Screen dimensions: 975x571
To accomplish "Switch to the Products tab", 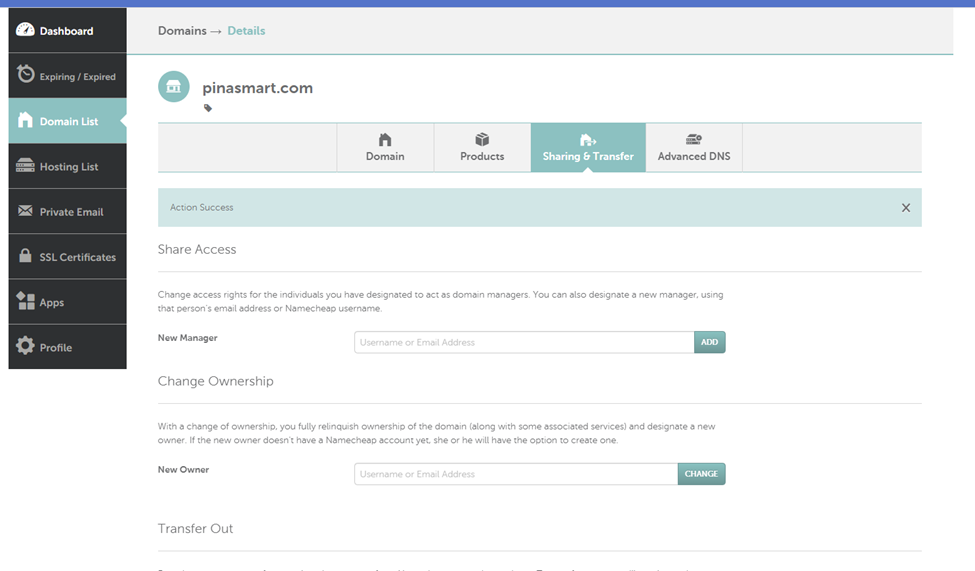I will tap(482, 147).
